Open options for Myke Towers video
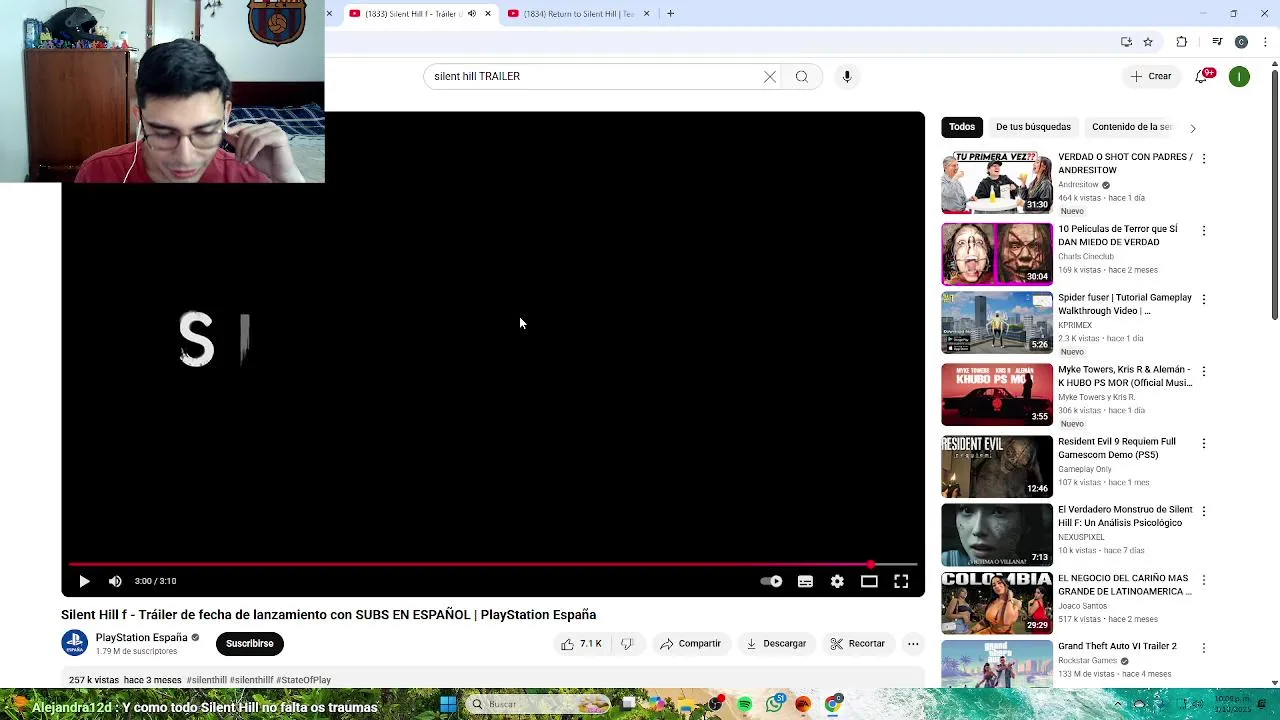1280x720 pixels. point(1204,371)
